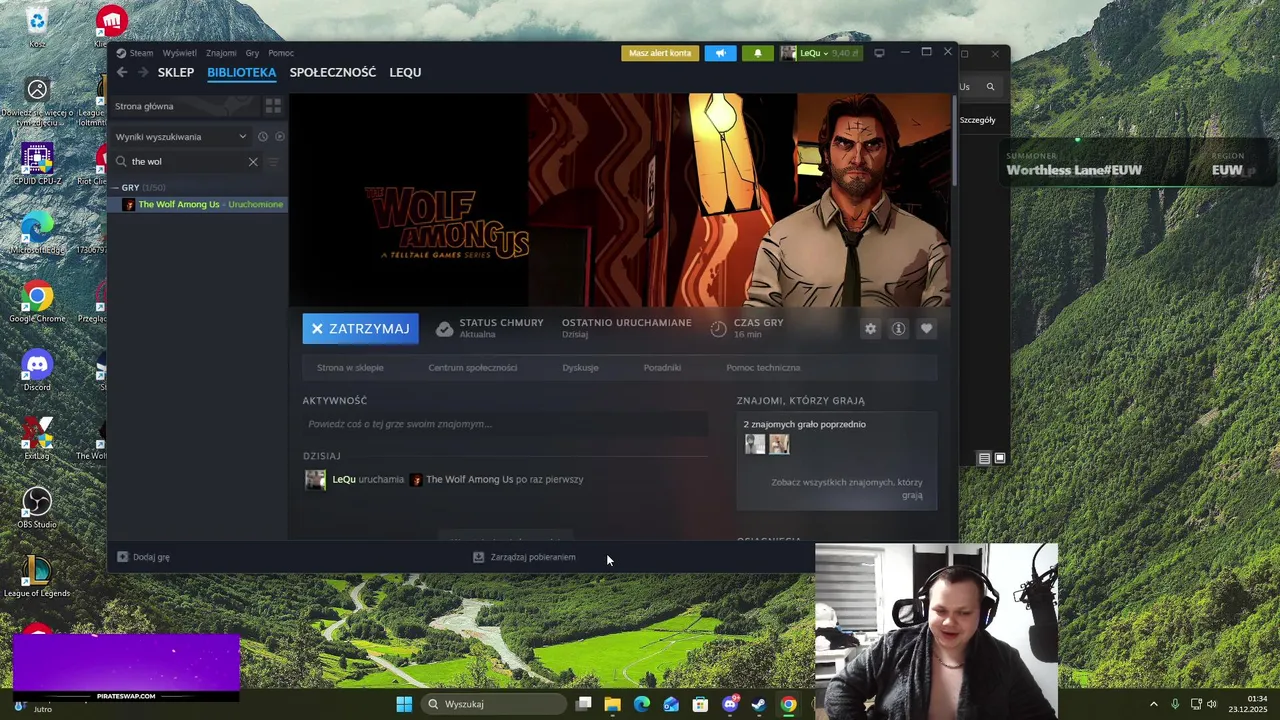Click the Czas gry clock icon
Viewport: 1280px width, 720px height.
click(718, 329)
